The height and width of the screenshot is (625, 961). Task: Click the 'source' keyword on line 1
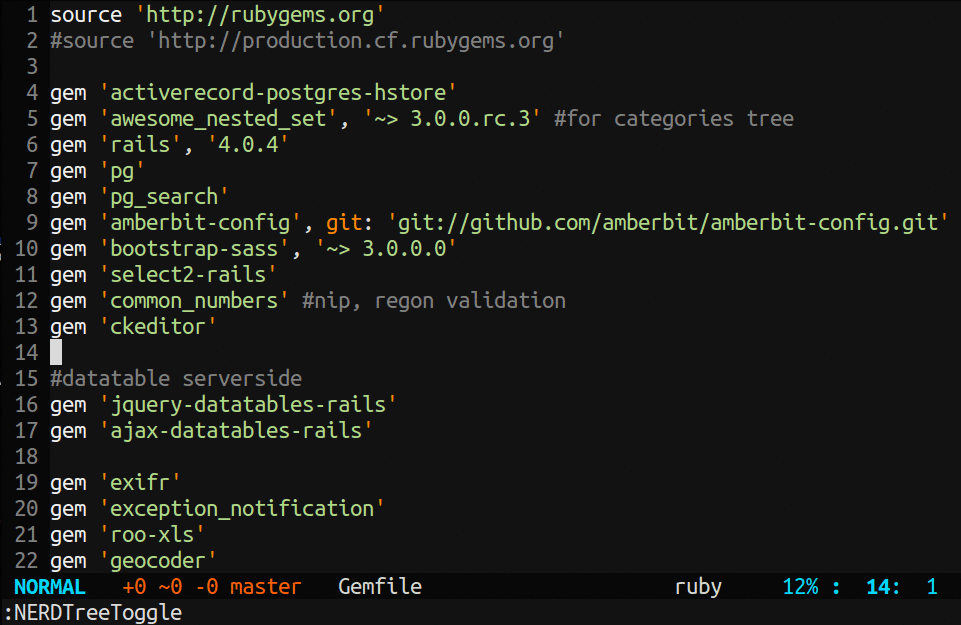point(86,15)
